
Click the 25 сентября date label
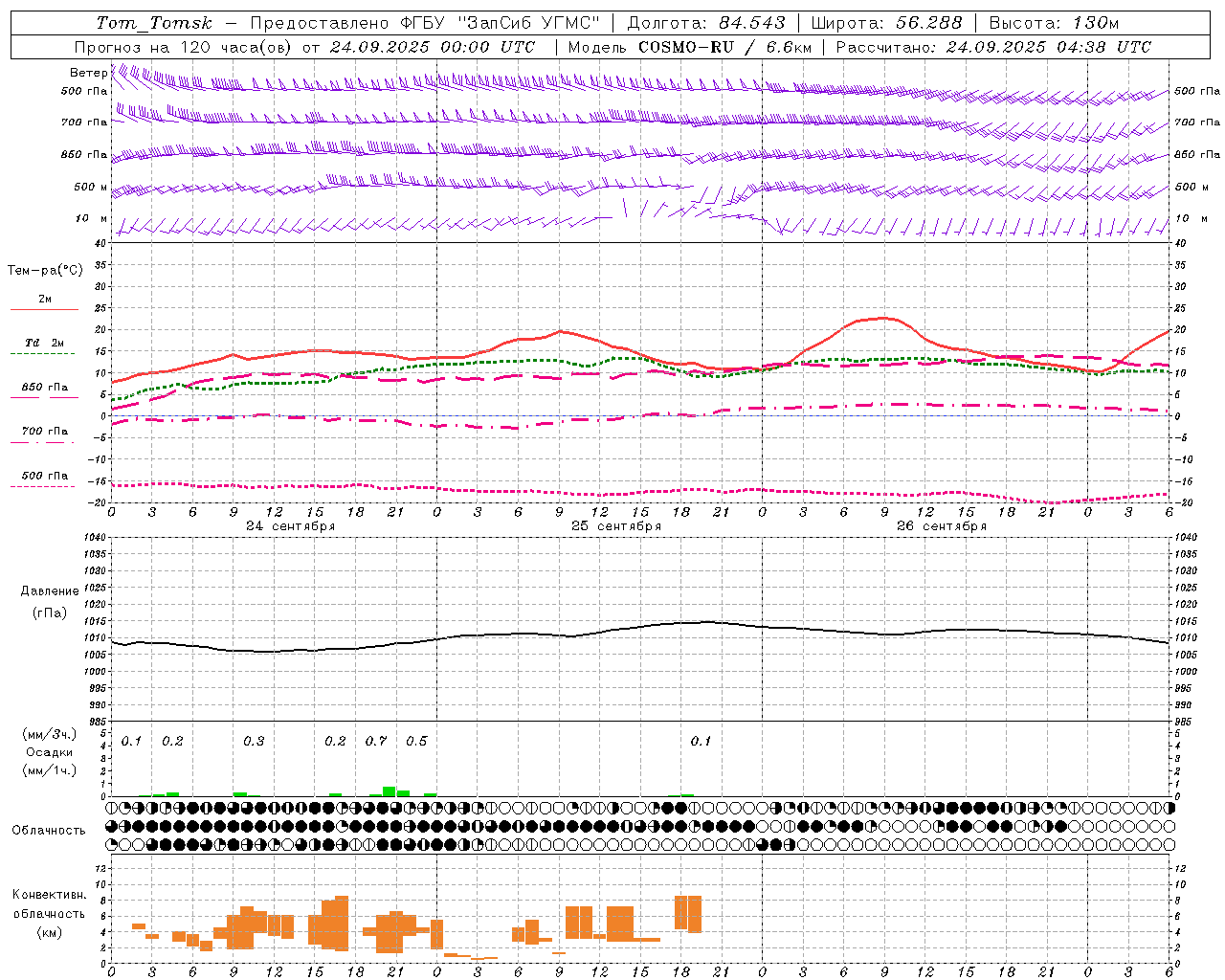pos(615,526)
